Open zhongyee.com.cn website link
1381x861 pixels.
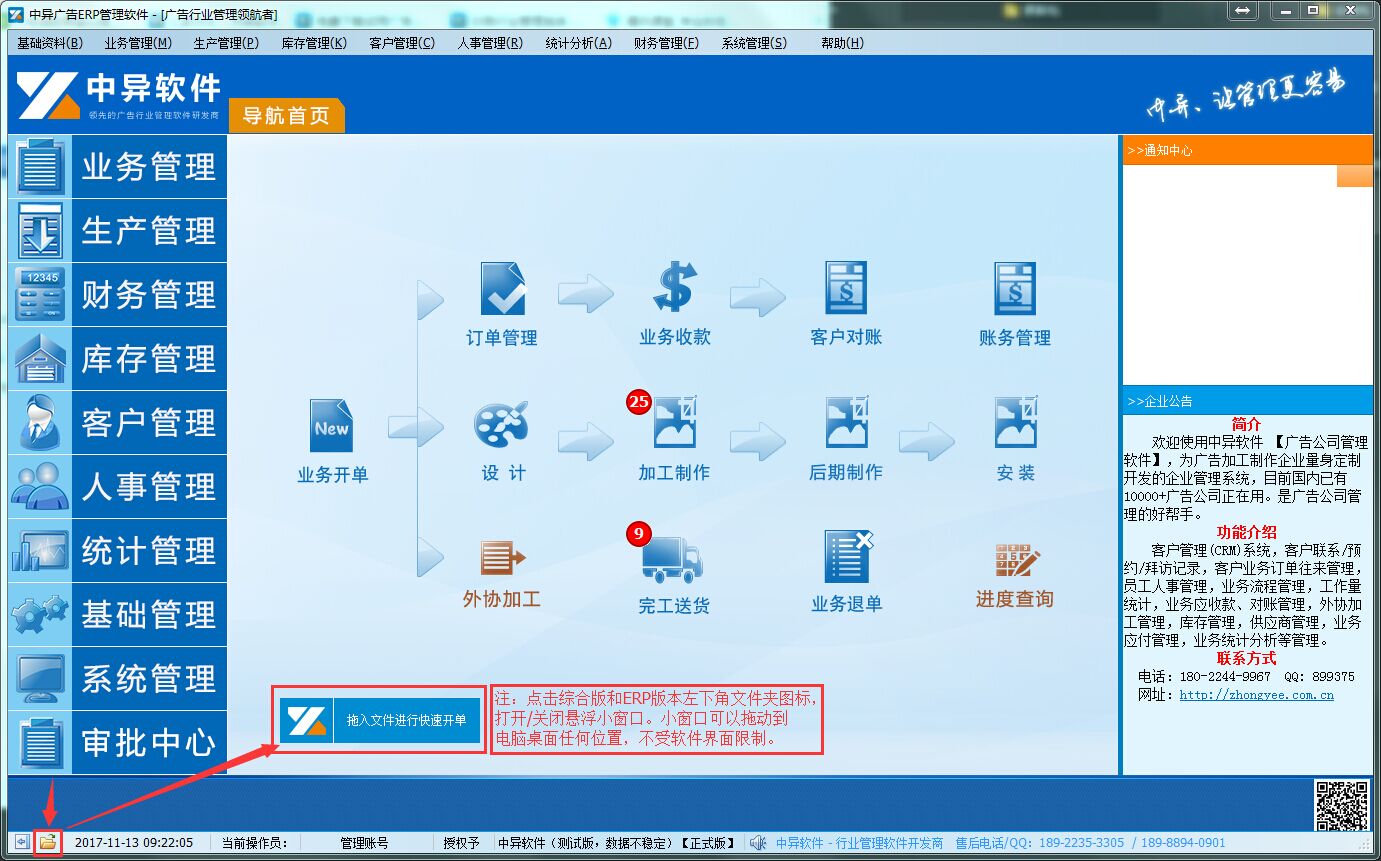1256,694
